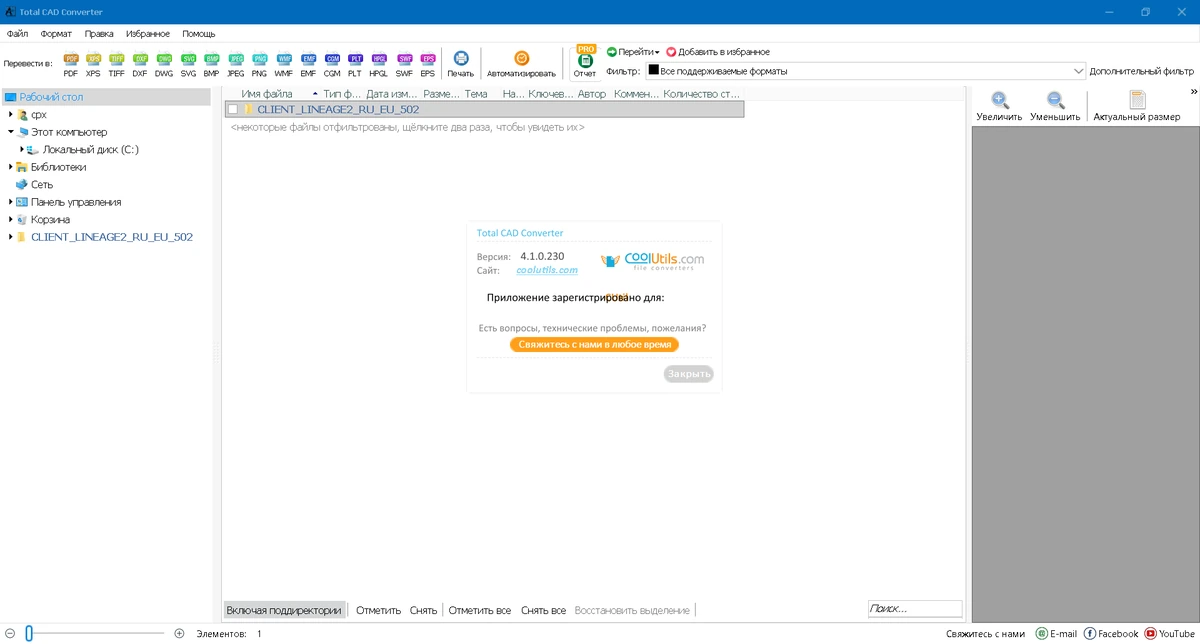Viewport: 1200px width, 644px height.
Task: Click Свяжитесь с нами in status bar
Action: [x=985, y=634]
